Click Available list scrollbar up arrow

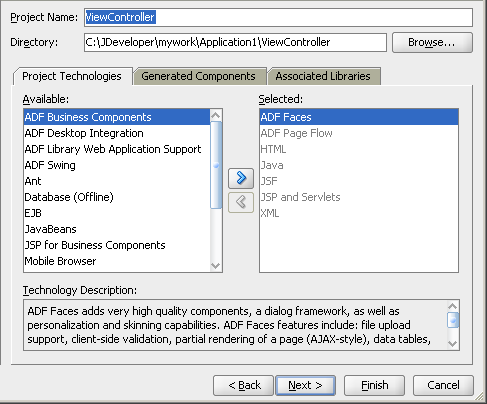216,115
